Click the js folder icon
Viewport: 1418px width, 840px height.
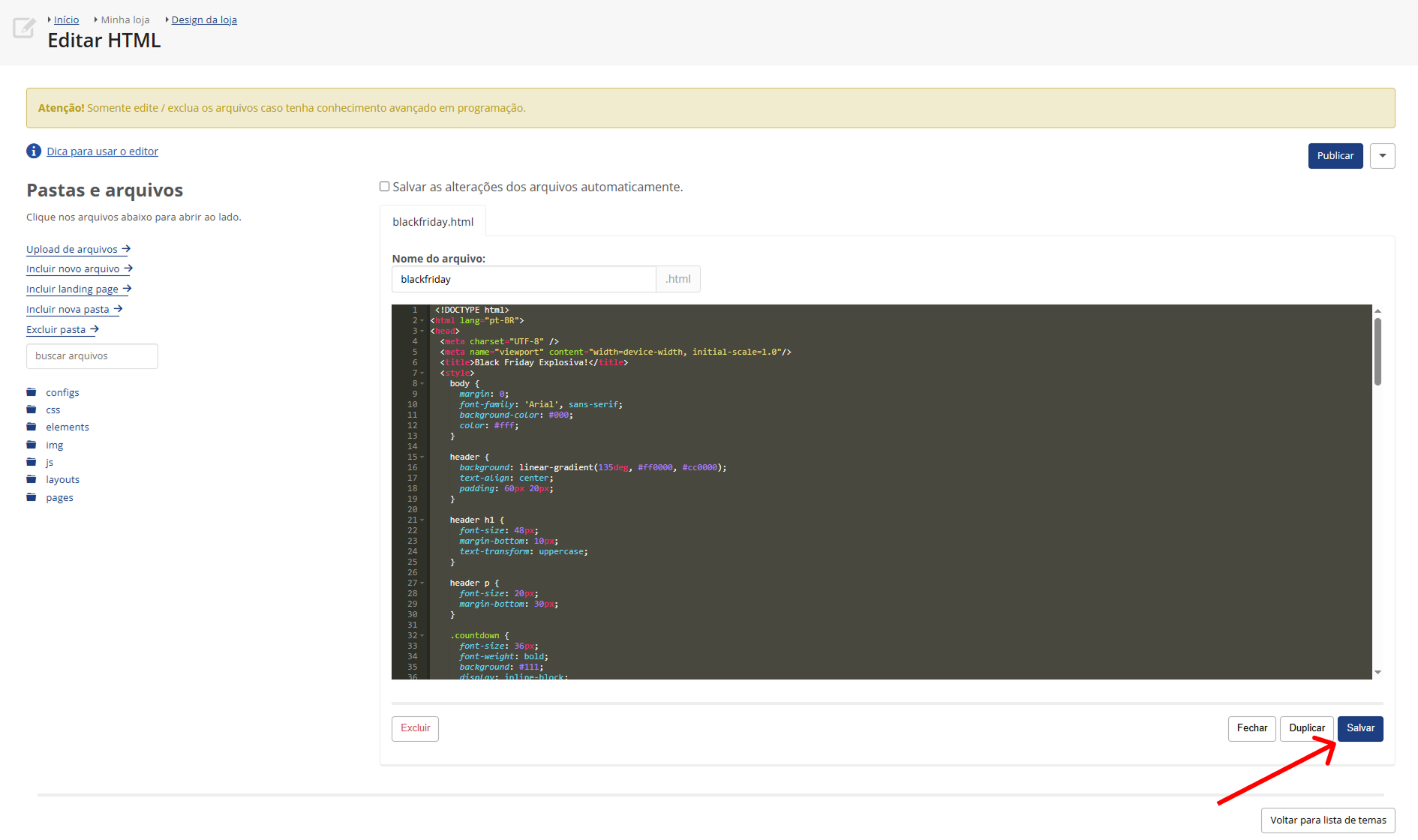[x=32, y=461]
